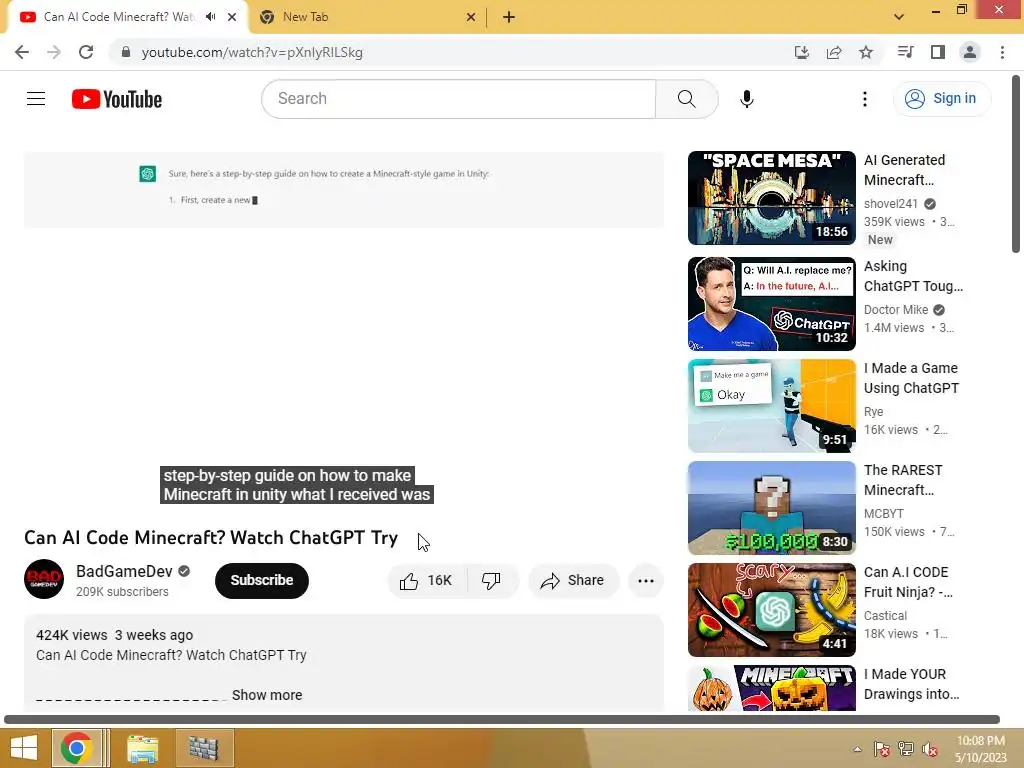This screenshot has height=768, width=1024.
Task: Open Chrome from the taskbar
Action: click(x=76, y=748)
